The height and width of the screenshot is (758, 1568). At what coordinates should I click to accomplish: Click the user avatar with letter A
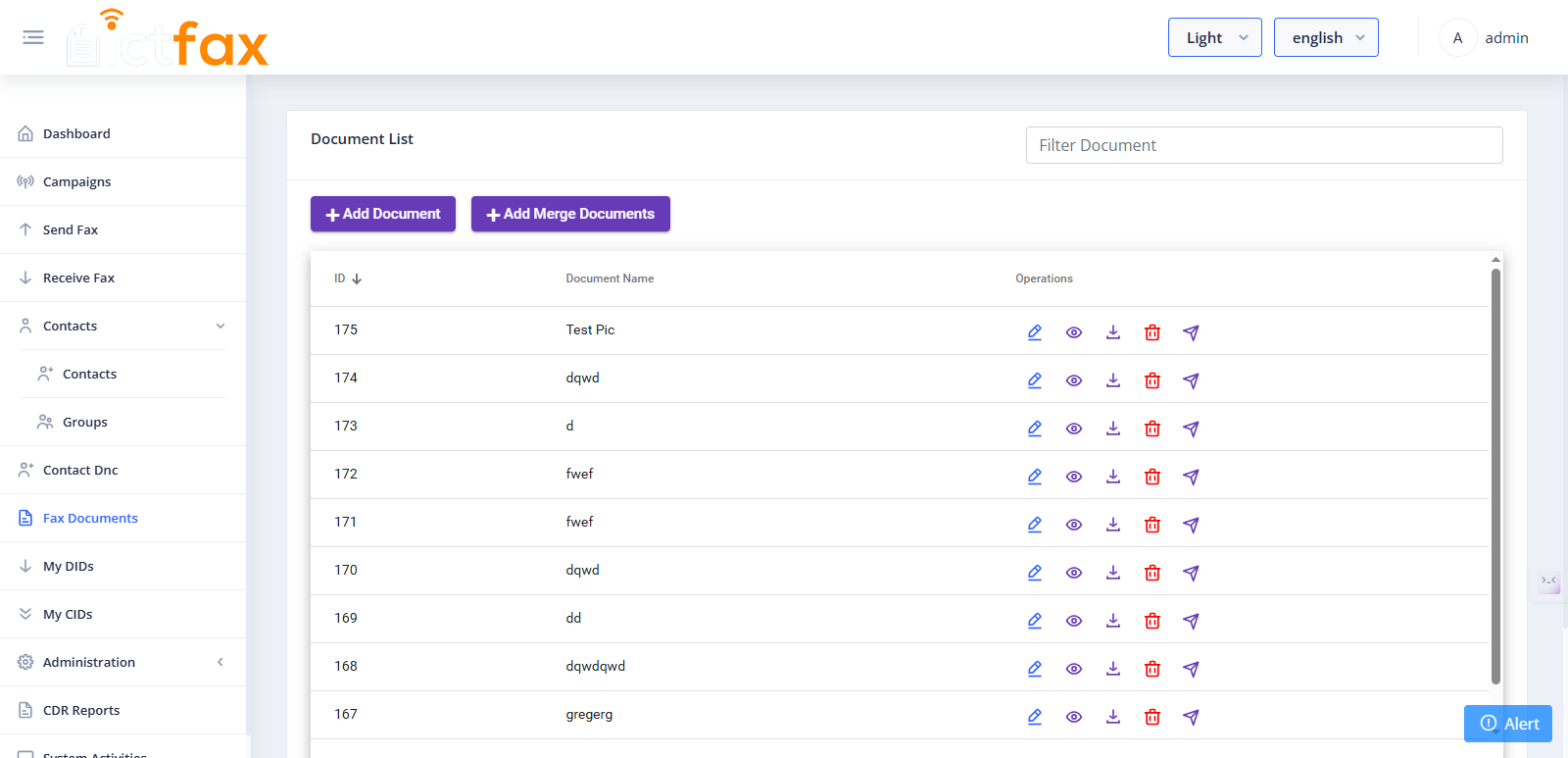click(1457, 37)
